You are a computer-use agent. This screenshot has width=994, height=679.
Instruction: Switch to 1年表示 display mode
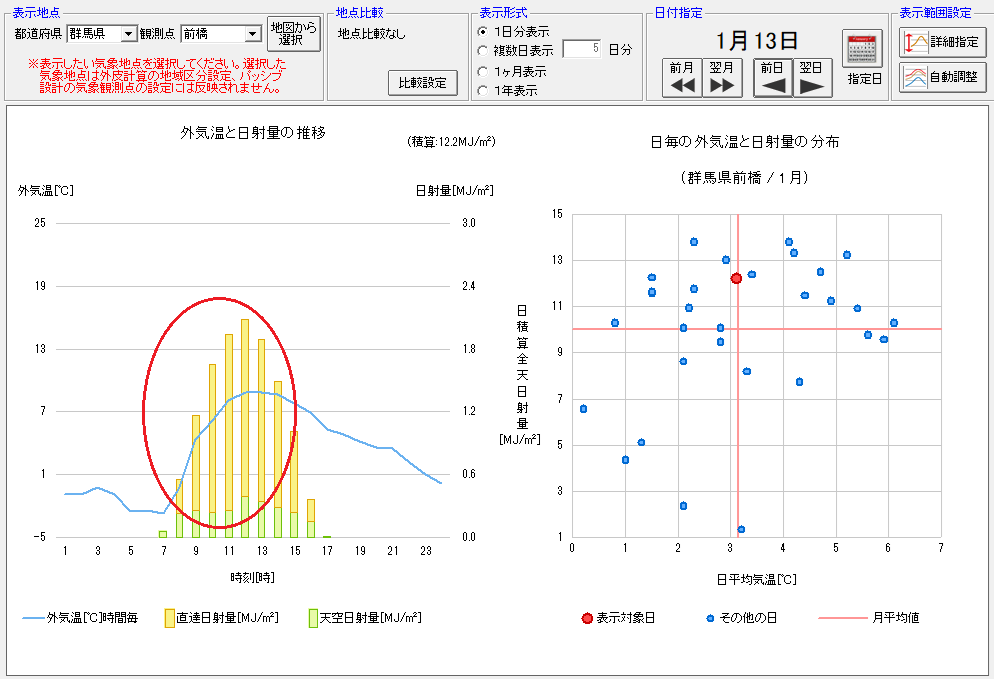pos(483,91)
